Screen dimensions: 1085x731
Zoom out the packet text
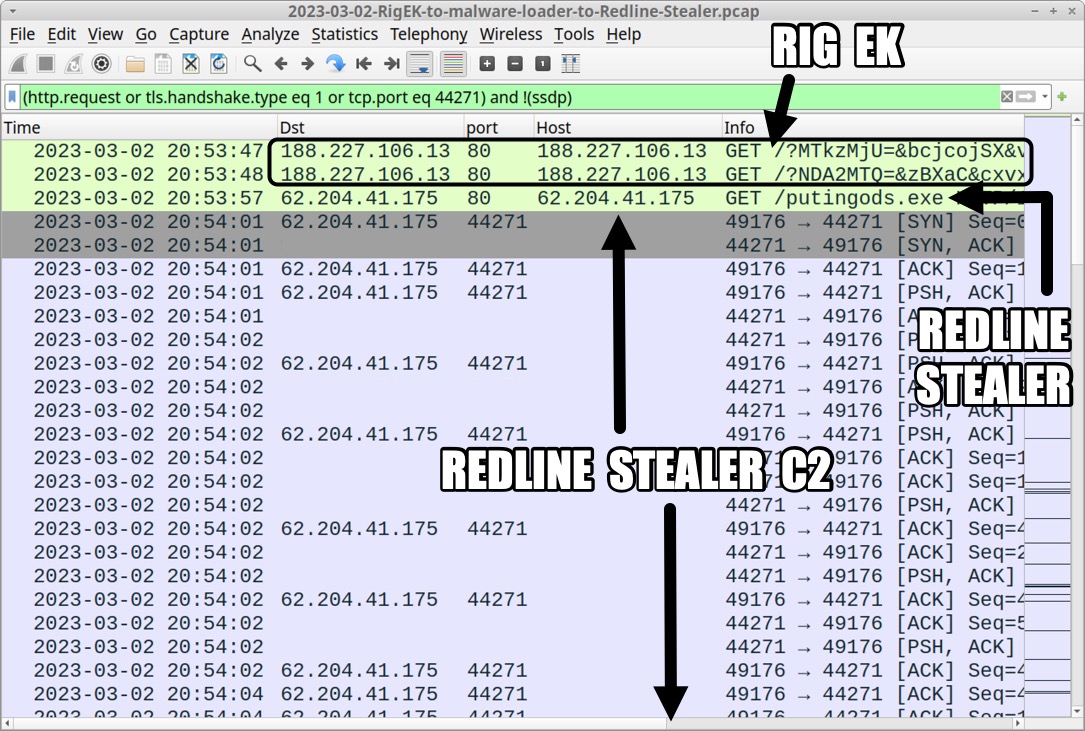coord(515,64)
